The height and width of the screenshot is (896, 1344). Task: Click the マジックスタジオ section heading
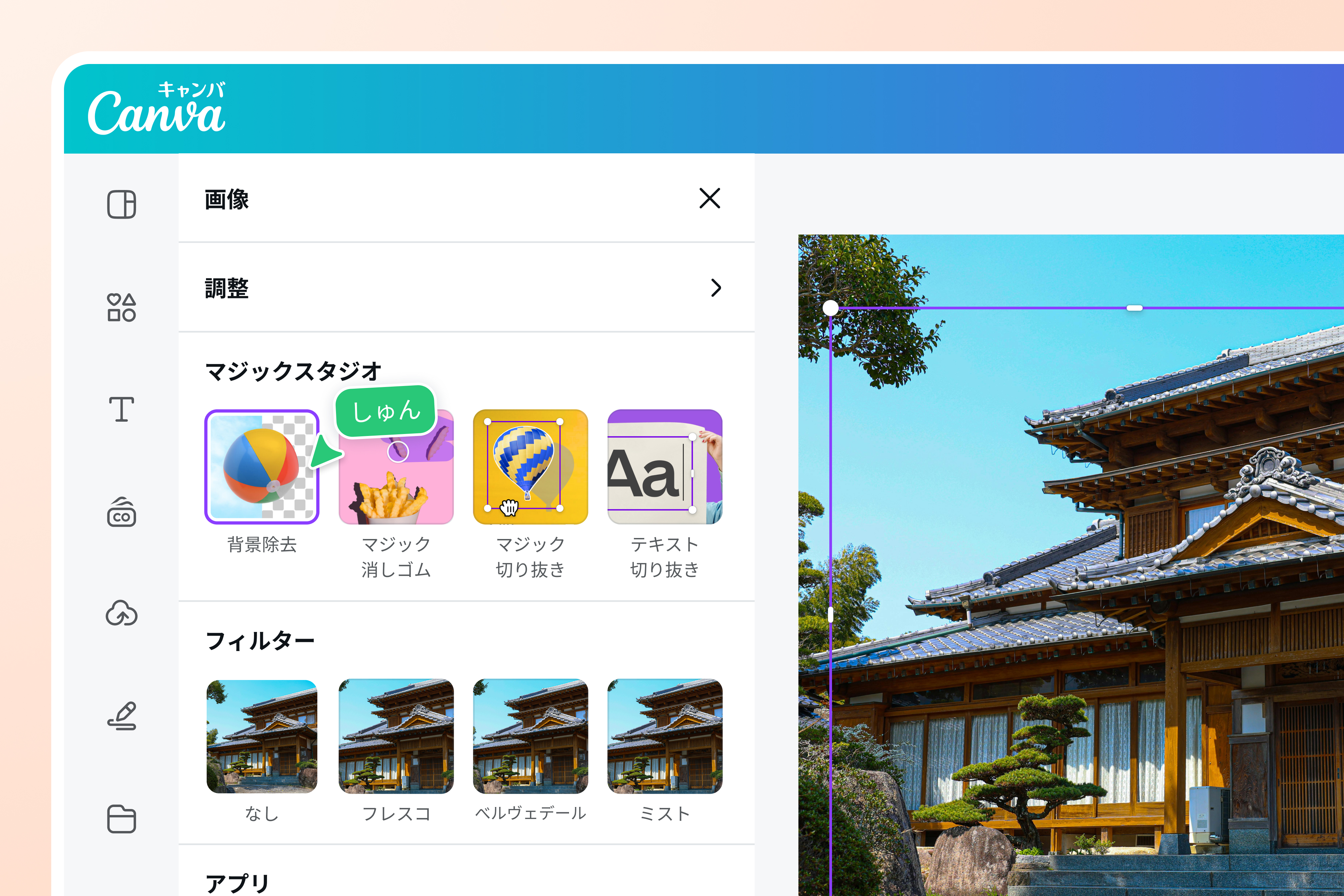[293, 371]
